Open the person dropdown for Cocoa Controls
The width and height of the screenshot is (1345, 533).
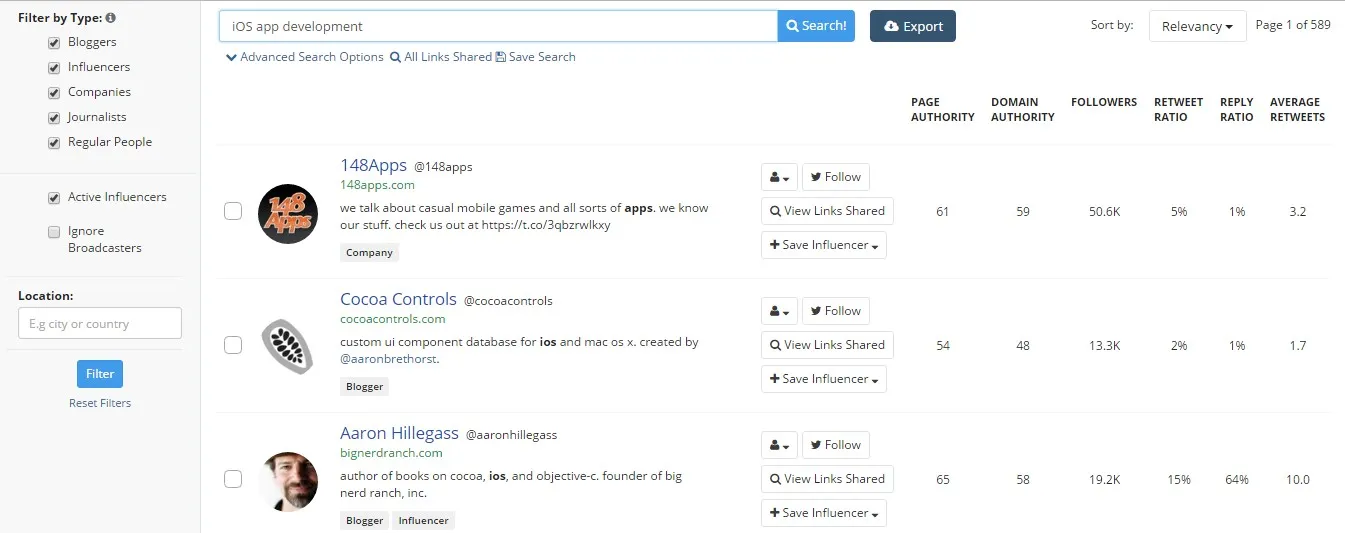pos(779,311)
